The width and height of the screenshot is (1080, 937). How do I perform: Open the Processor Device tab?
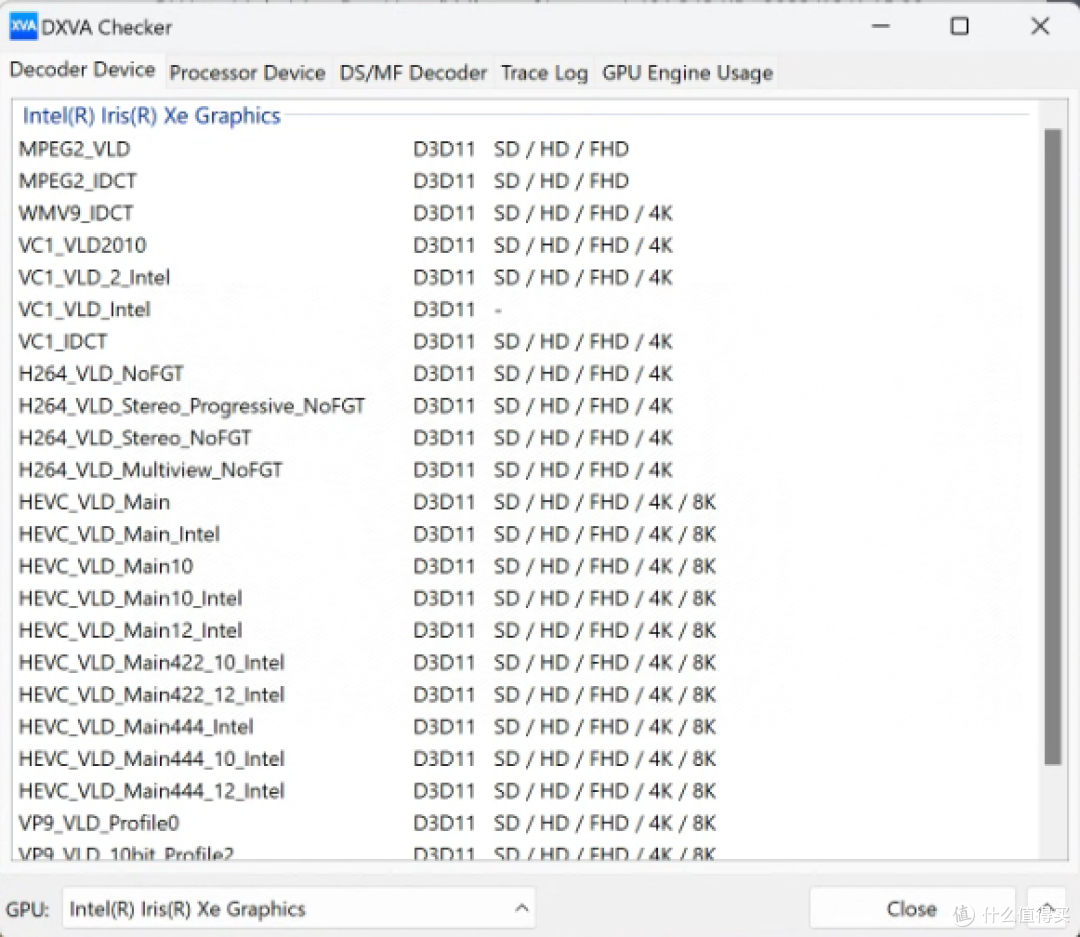tap(247, 73)
